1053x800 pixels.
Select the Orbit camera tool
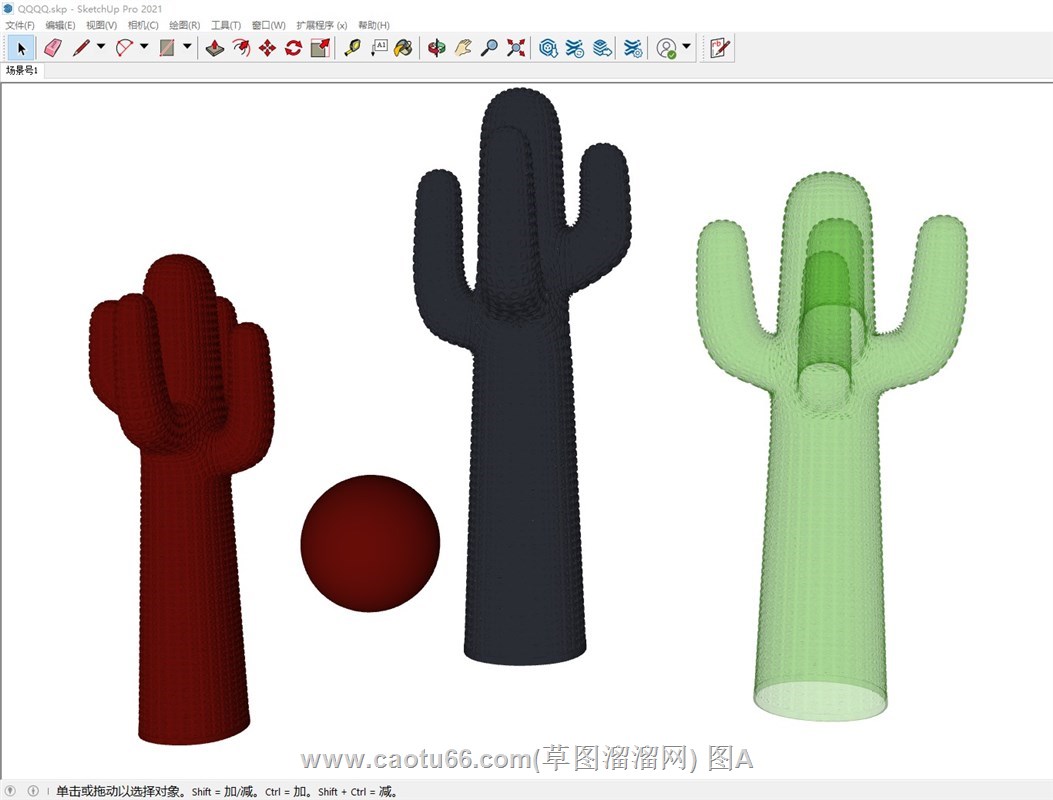(x=436, y=47)
